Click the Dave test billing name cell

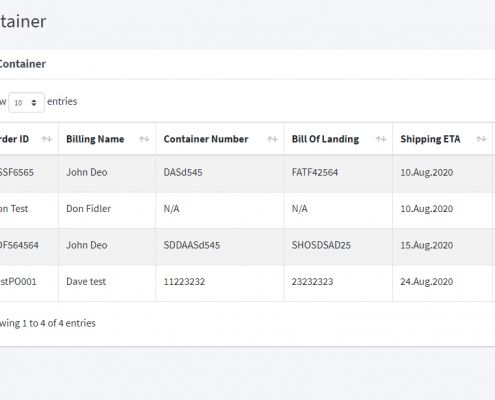coord(107,283)
